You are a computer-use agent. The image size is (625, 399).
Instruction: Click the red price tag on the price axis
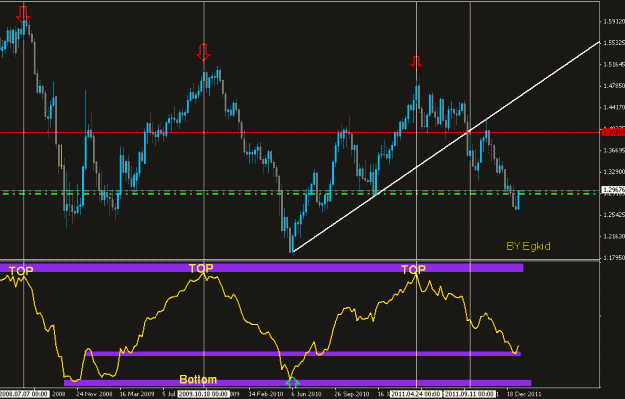tap(613, 132)
